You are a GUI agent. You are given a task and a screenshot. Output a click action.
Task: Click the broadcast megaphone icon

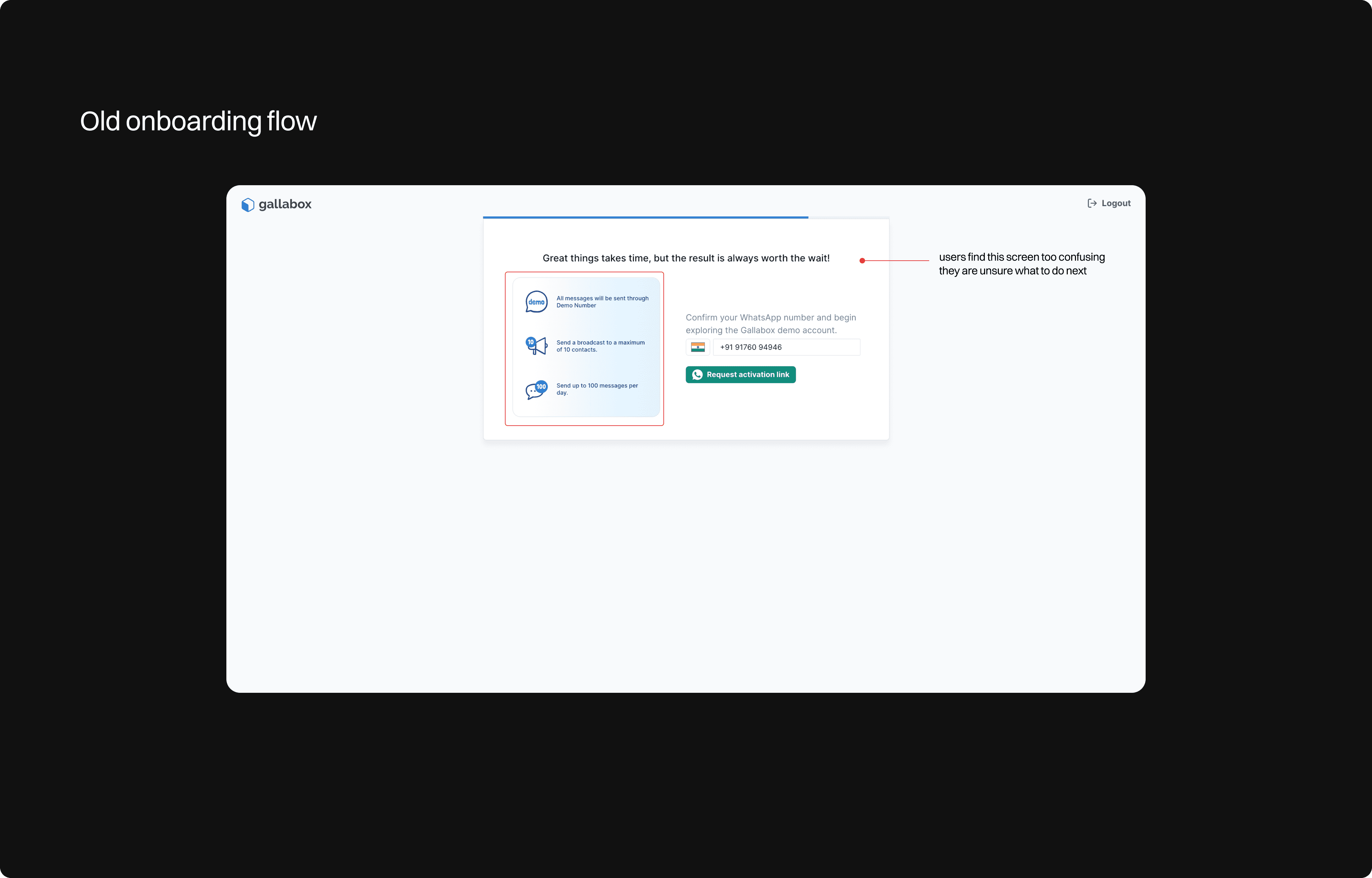pos(536,345)
